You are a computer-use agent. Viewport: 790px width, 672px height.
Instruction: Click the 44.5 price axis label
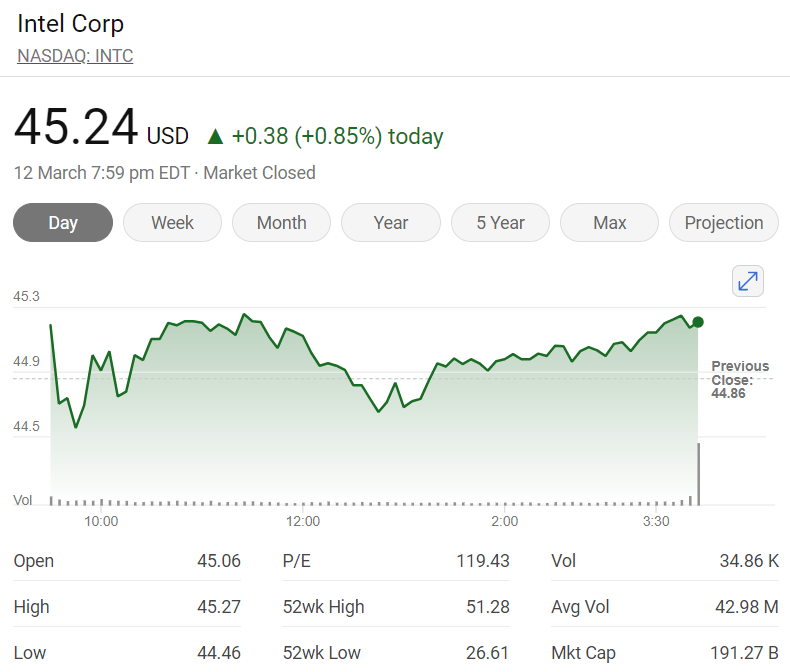26,426
